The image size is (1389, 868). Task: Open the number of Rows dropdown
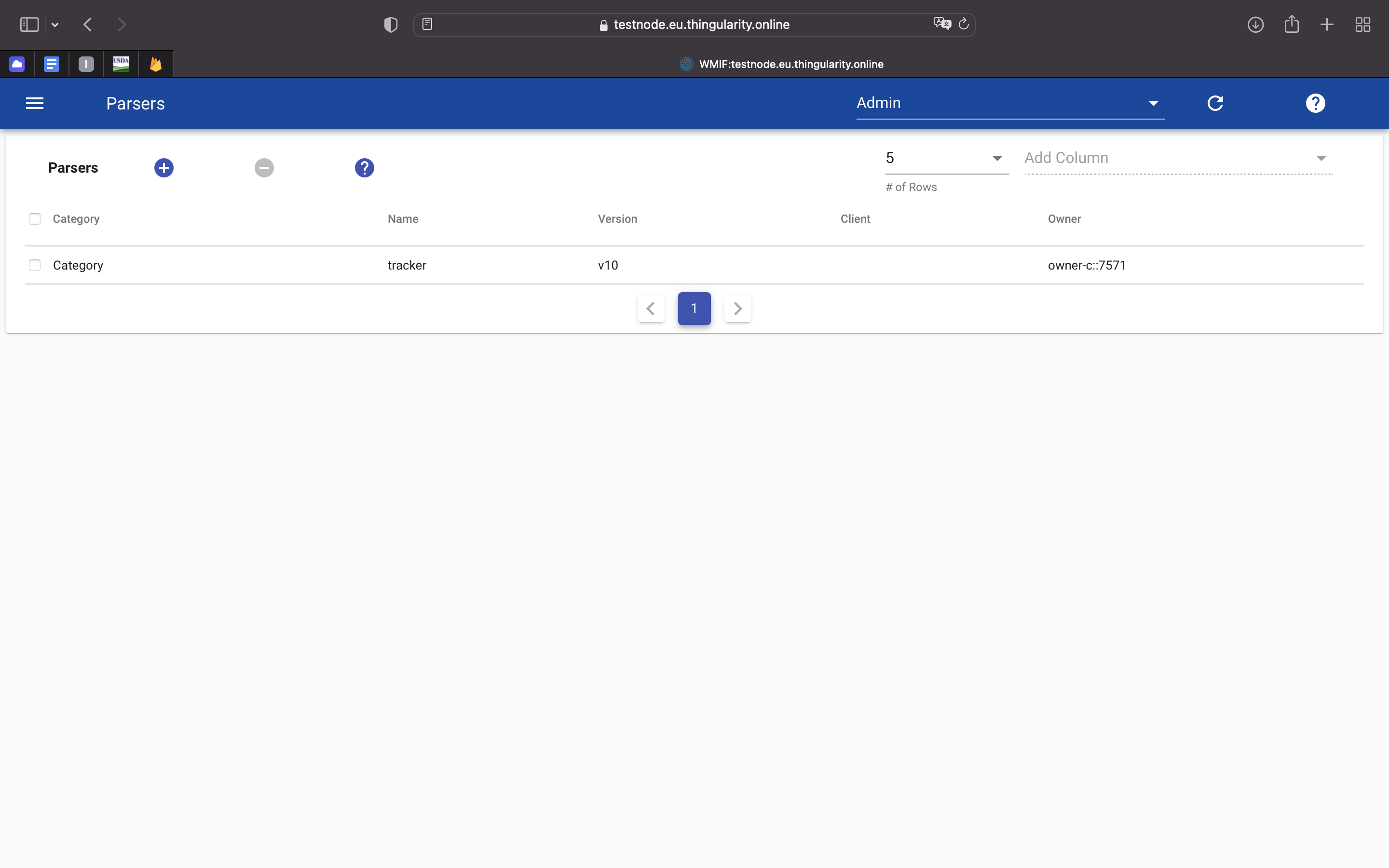(x=946, y=158)
